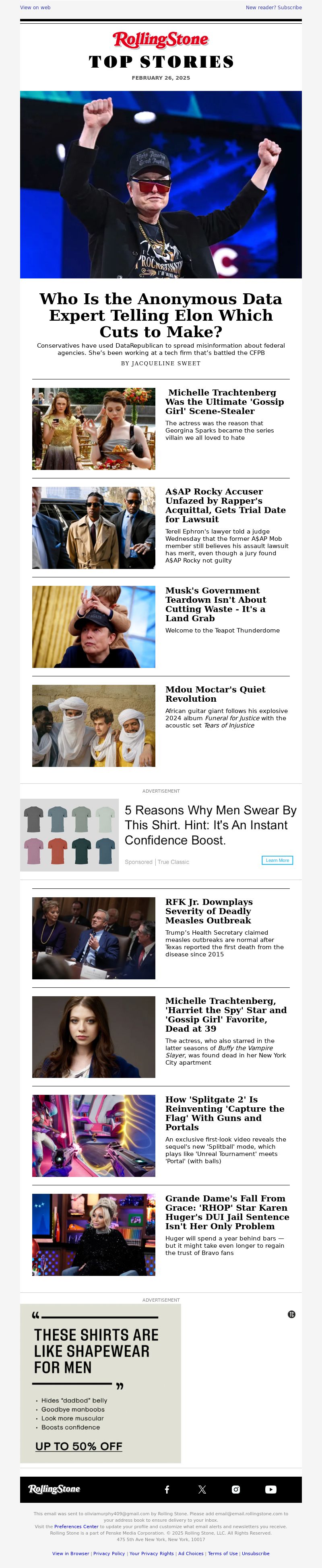The image size is (322, 1568).
Task: Open the Ad Choices footer link
Action: point(190,1554)
